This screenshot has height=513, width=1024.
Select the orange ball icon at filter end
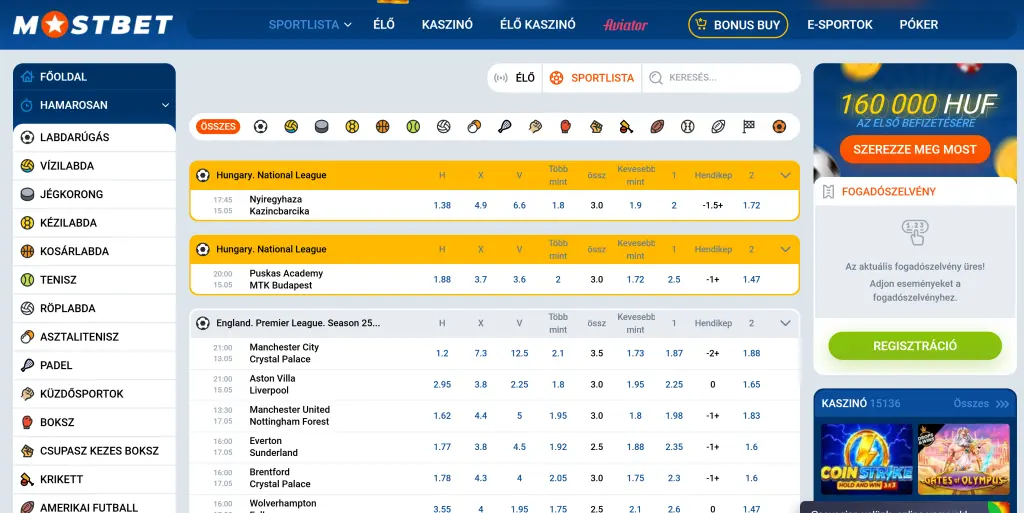(x=779, y=127)
